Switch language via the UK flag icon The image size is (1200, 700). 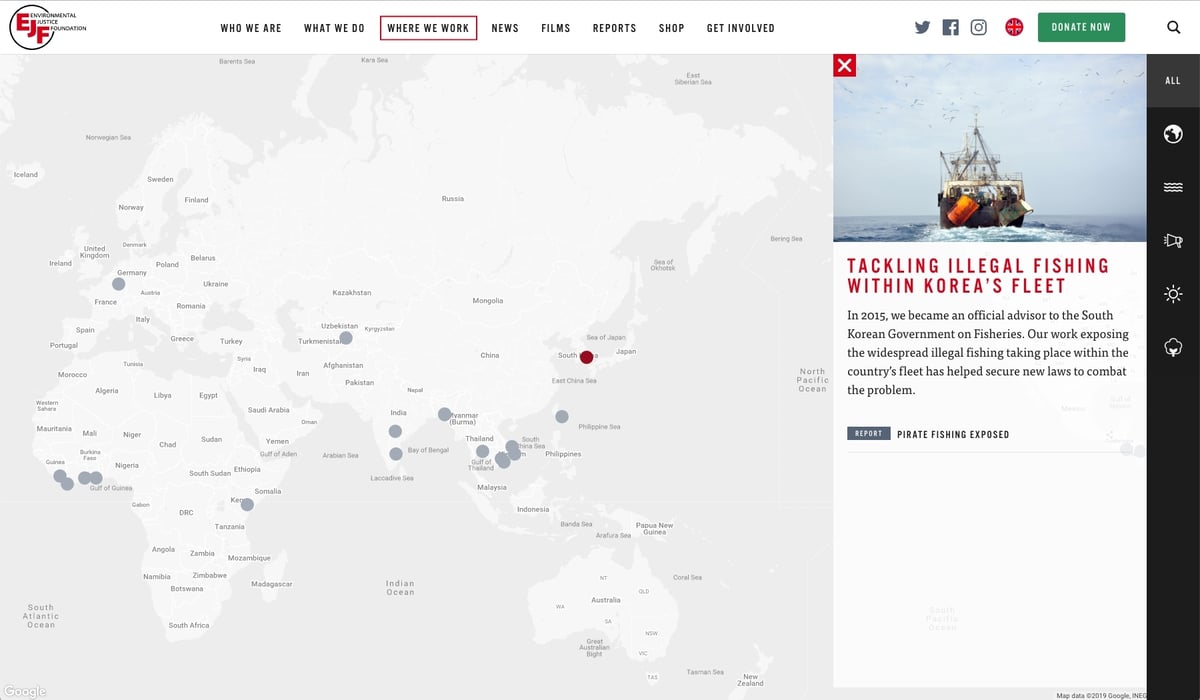click(x=1014, y=27)
